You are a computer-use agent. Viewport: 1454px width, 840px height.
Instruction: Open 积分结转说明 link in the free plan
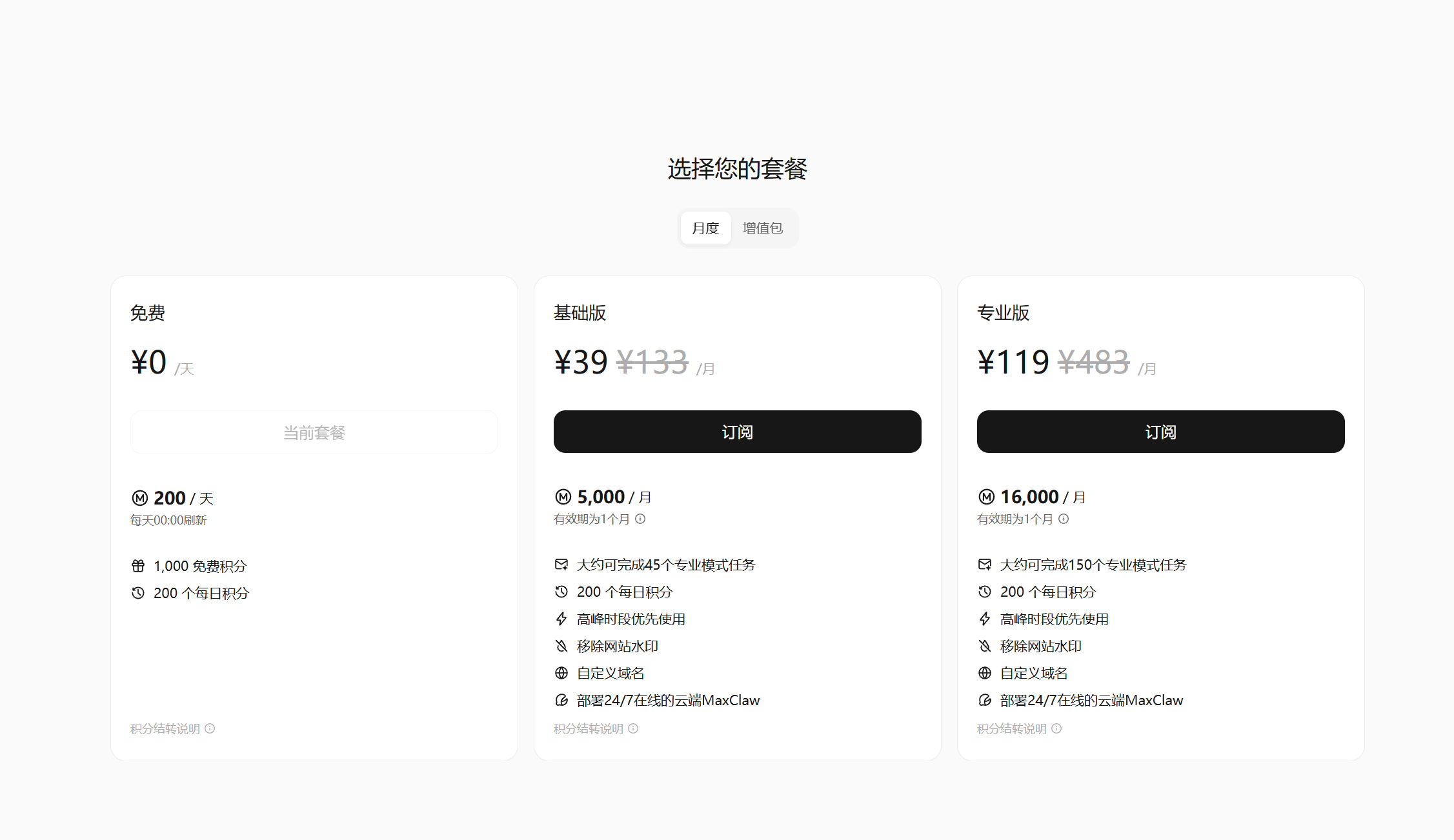coord(165,728)
